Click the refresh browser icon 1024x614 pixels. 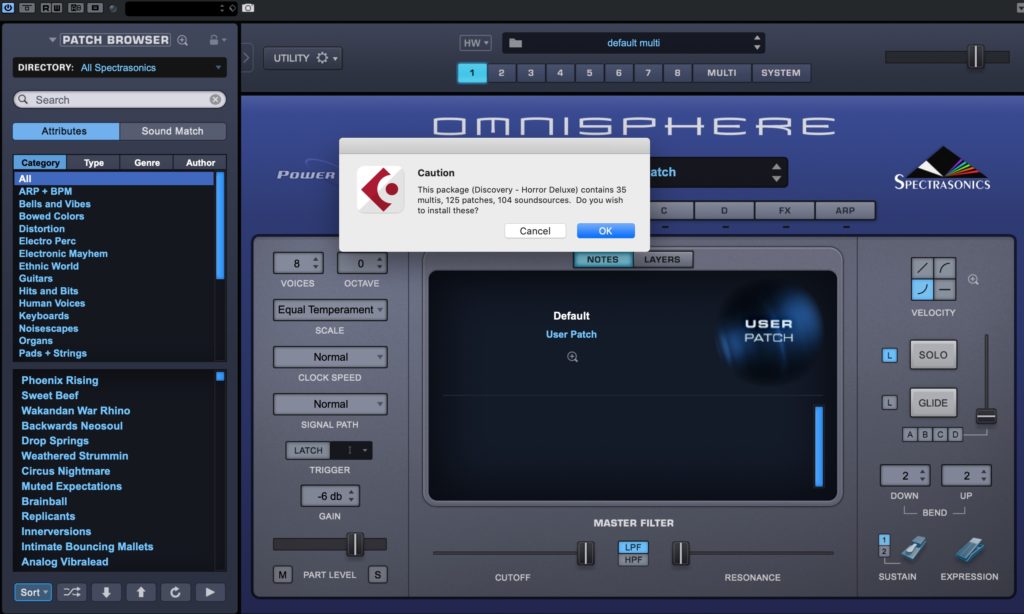pyautogui.click(x=175, y=592)
